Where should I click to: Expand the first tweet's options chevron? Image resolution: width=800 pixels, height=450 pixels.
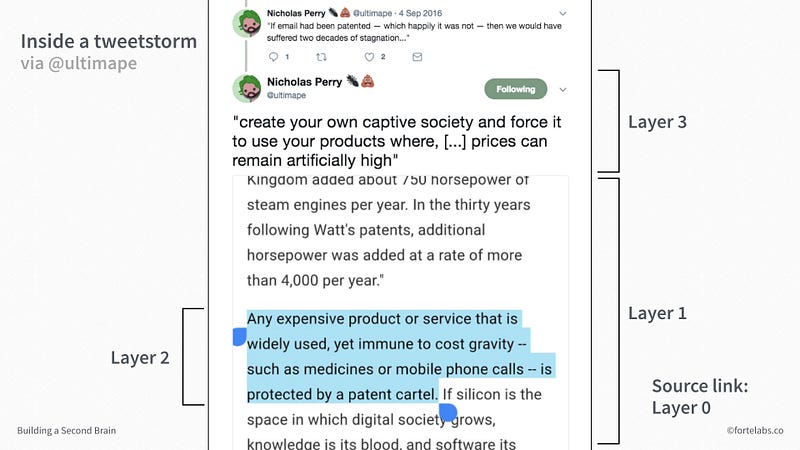tap(562, 12)
